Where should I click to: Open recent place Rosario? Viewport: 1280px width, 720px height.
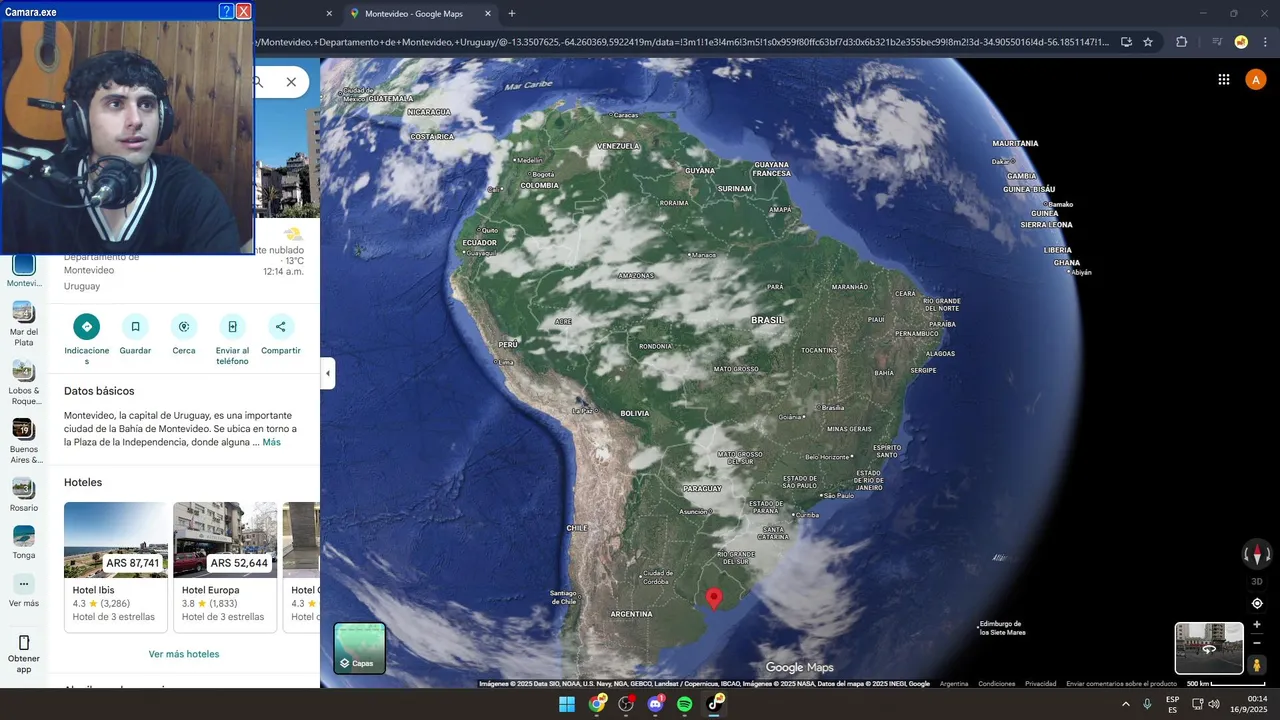pyautogui.click(x=24, y=495)
